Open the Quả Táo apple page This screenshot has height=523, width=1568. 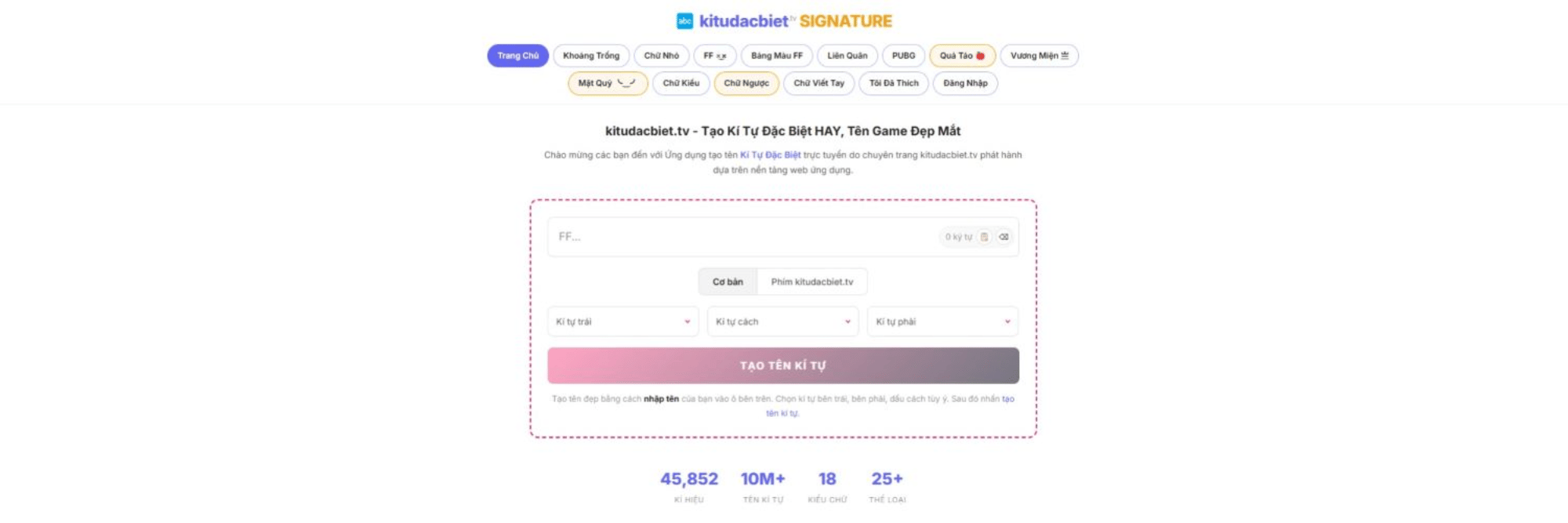click(962, 56)
